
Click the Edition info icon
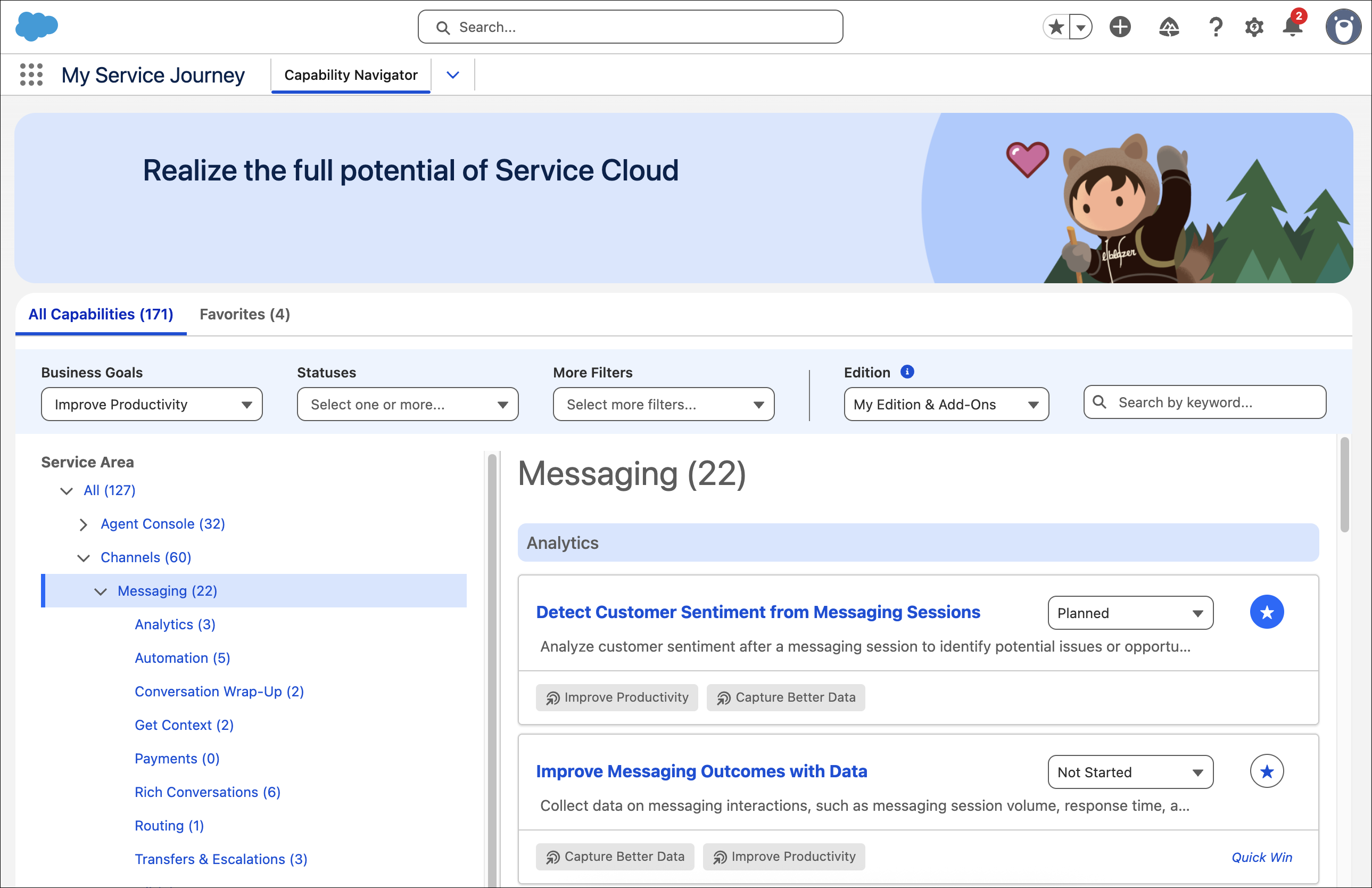point(907,372)
